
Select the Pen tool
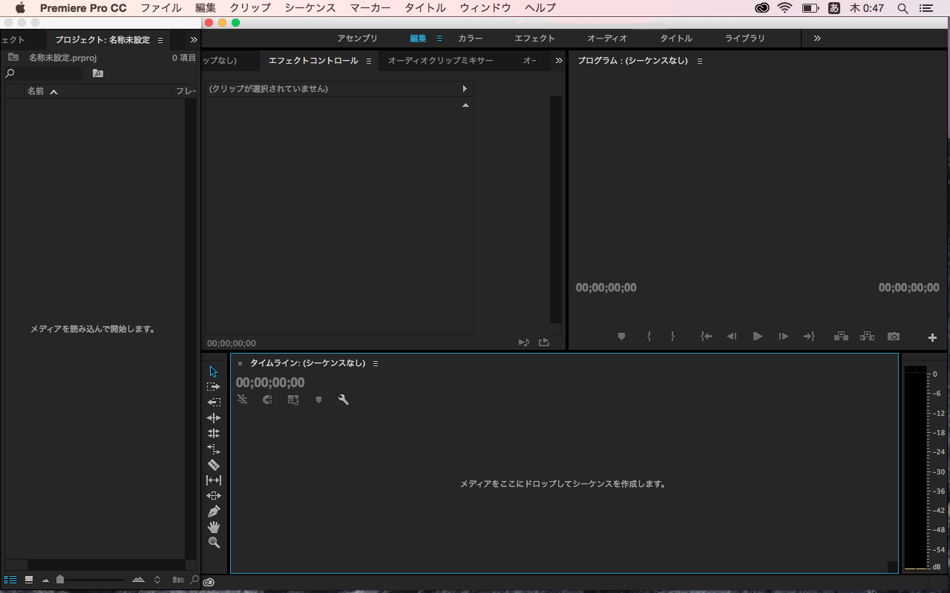pyautogui.click(x=213, y=511)
